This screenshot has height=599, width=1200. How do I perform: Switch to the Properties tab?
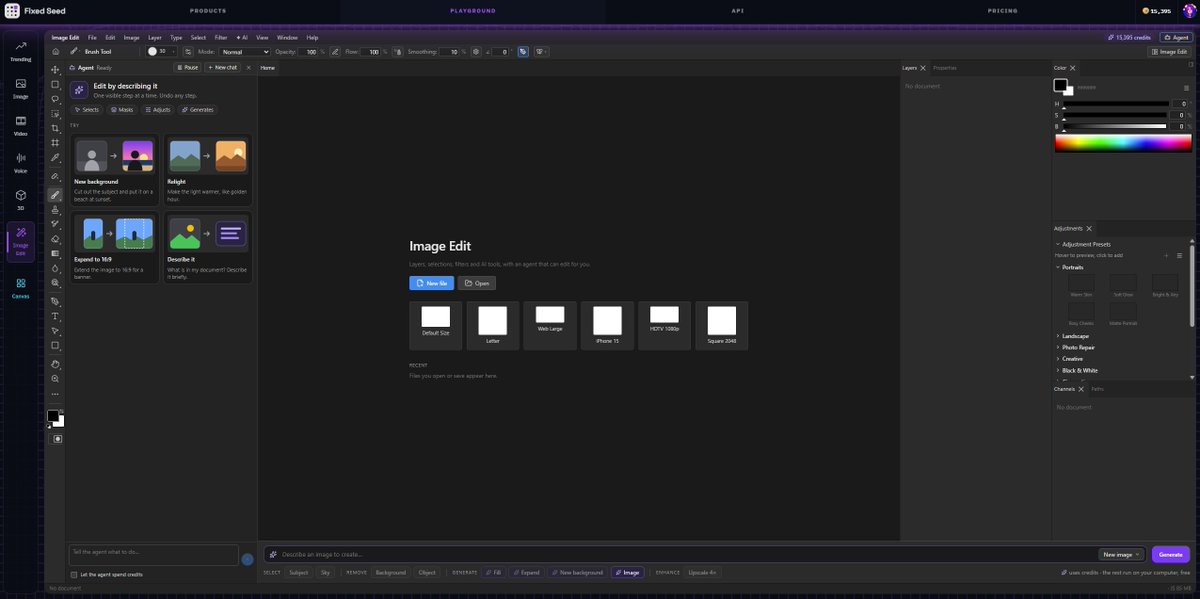tap(945, 68)
